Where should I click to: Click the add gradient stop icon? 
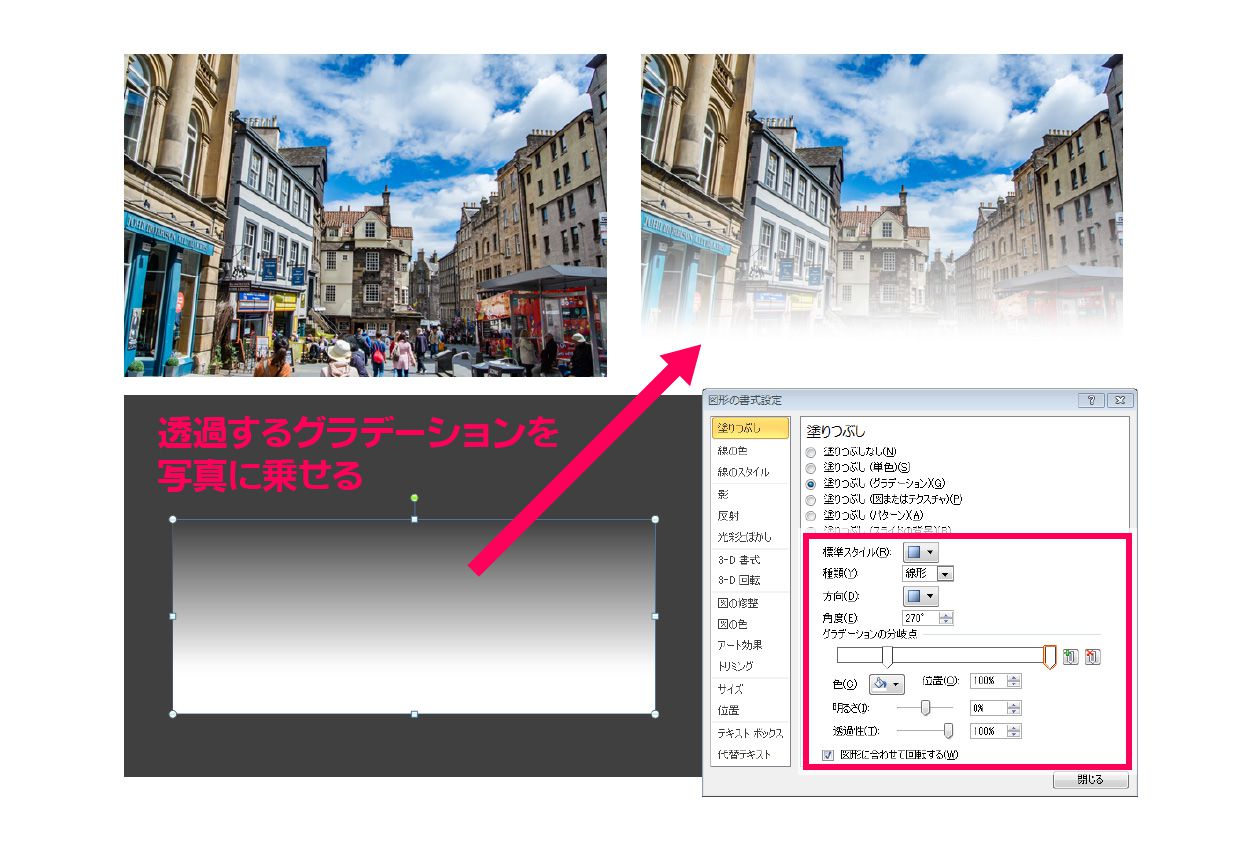pos(1070,654)
